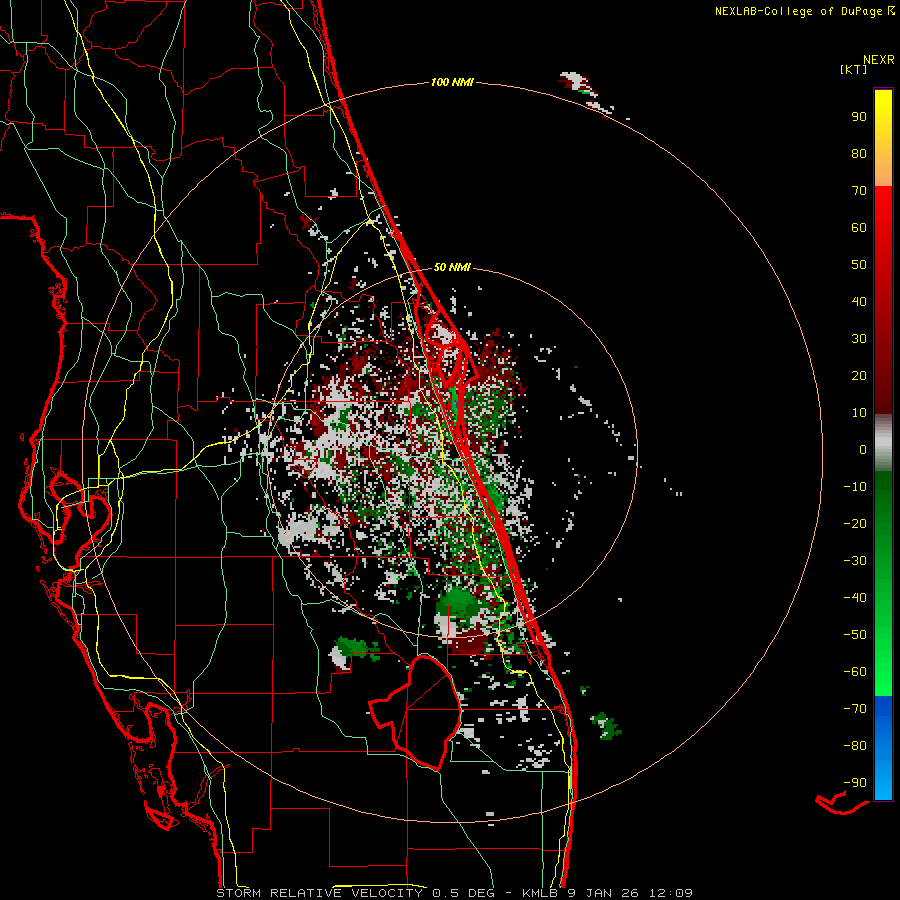This screenshot has height=900, width=900.
Task: Select the positive 20 scale value
Action: (x=859, y=376)
